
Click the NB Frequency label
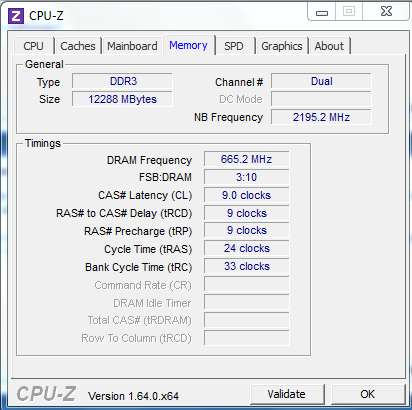(229, 117)
